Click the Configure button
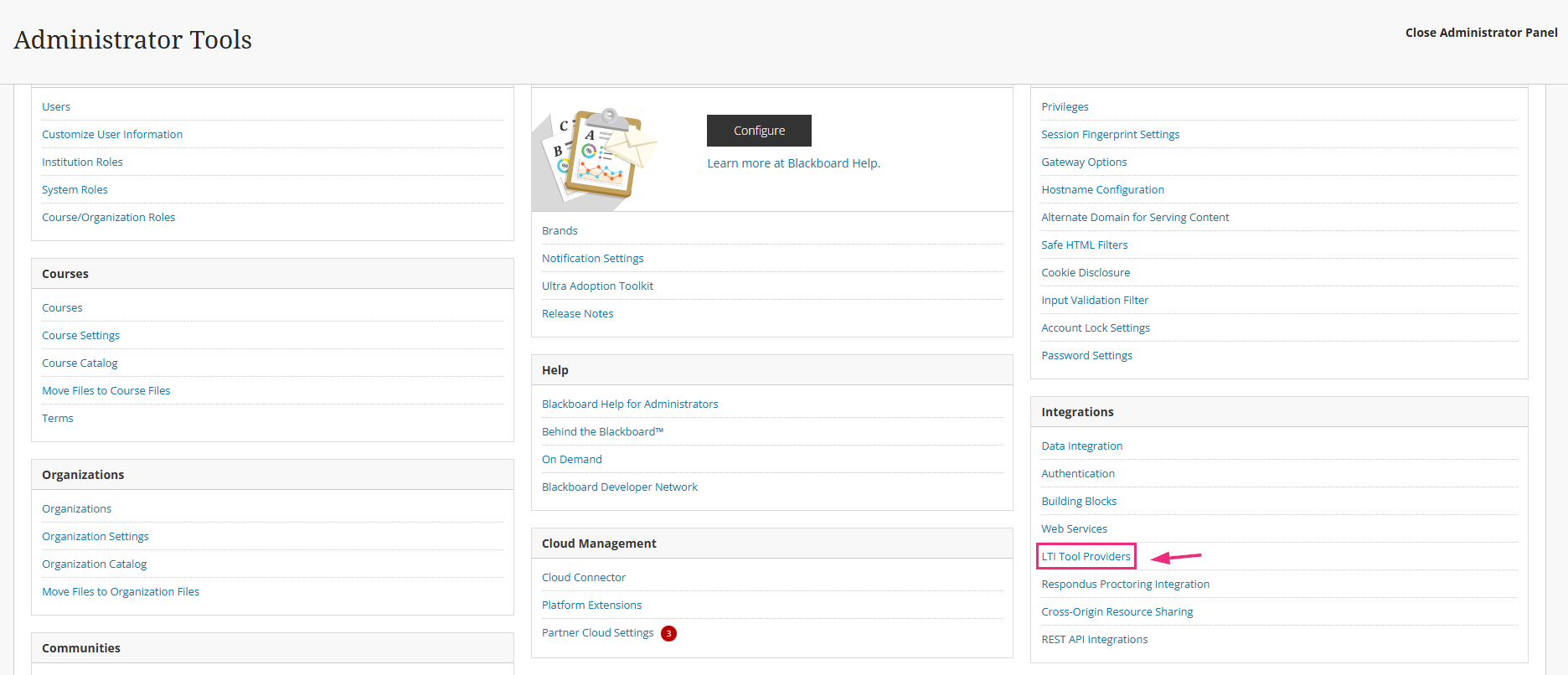This screenshot has width=1568, height=675. tap(759, 131)
